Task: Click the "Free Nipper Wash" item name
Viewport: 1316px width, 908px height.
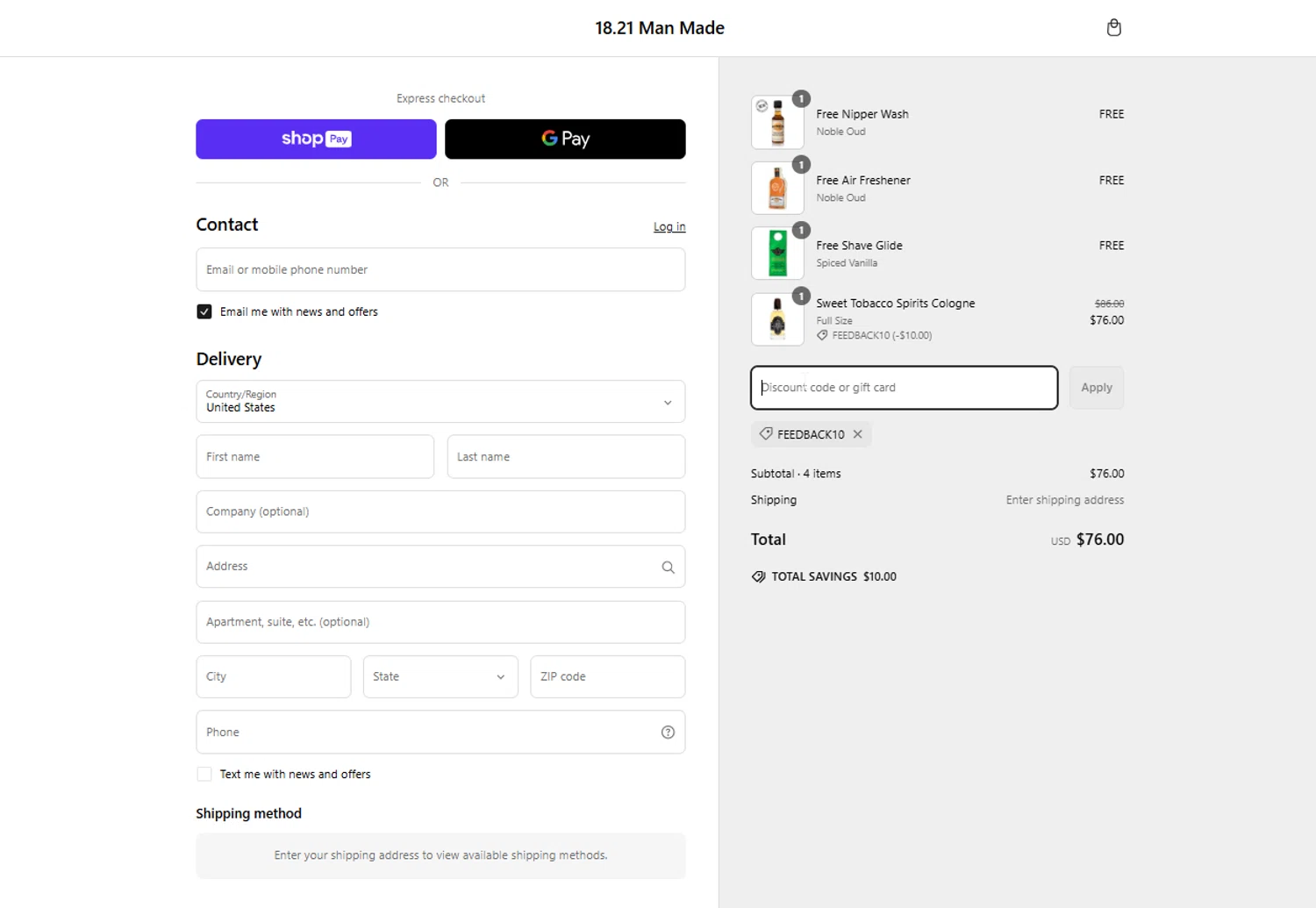Action: (862, 114)
